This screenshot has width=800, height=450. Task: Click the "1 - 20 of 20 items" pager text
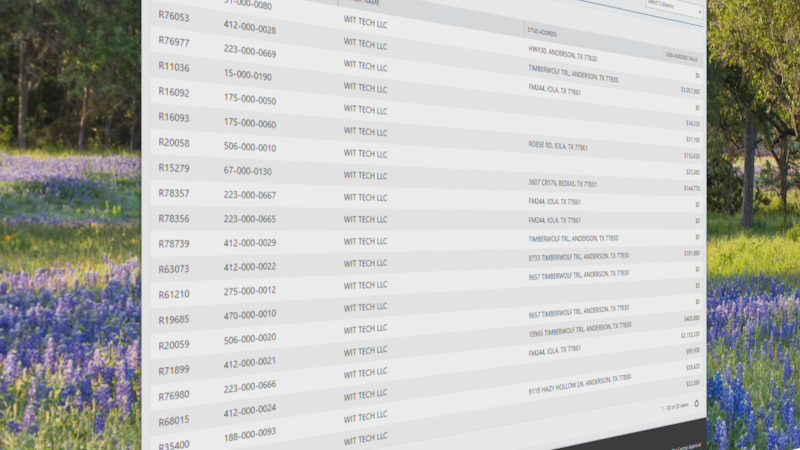tap(674, 407)
